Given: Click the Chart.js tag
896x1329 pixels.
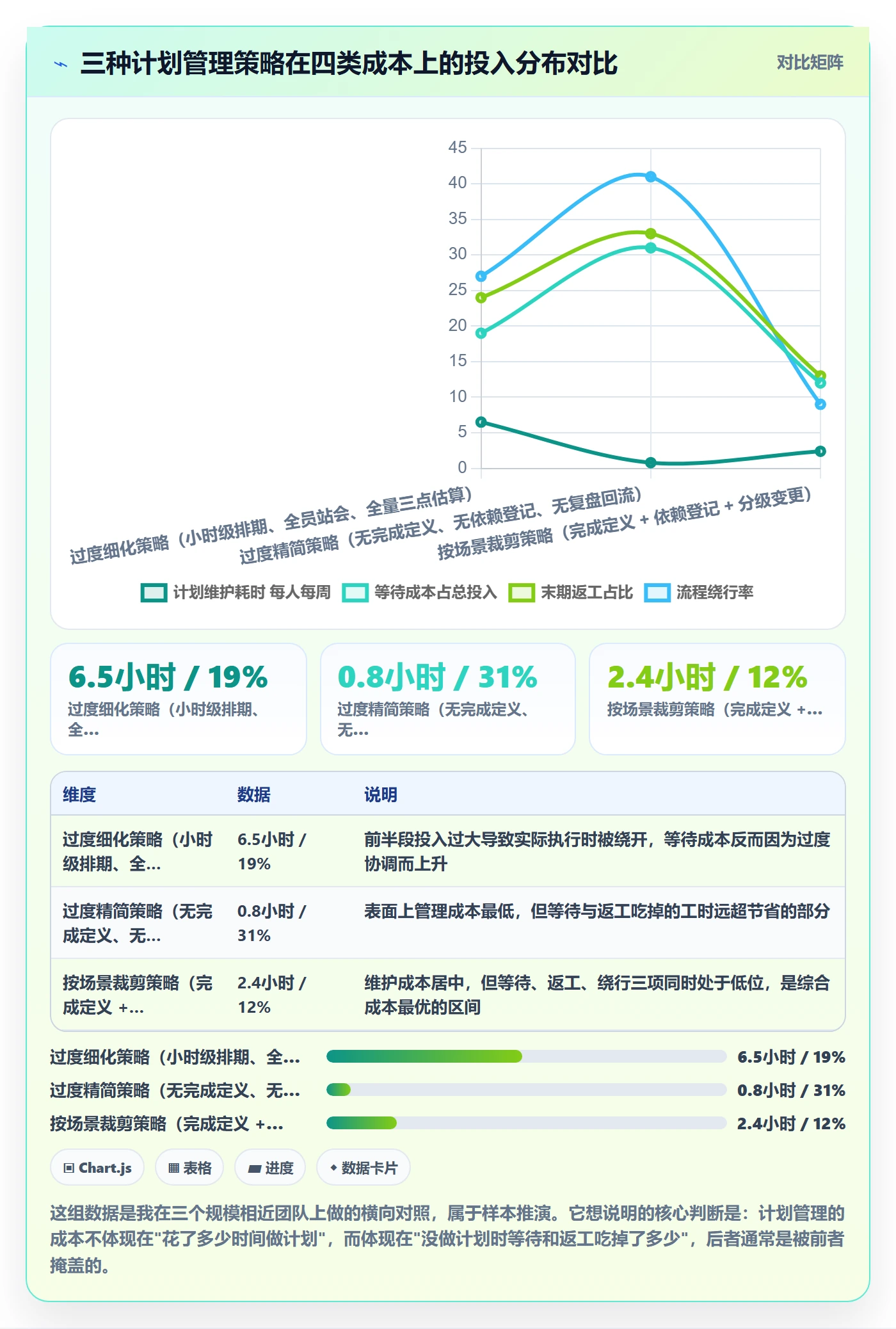Looking at the screenshot, I should click(x=97, y=1168).
